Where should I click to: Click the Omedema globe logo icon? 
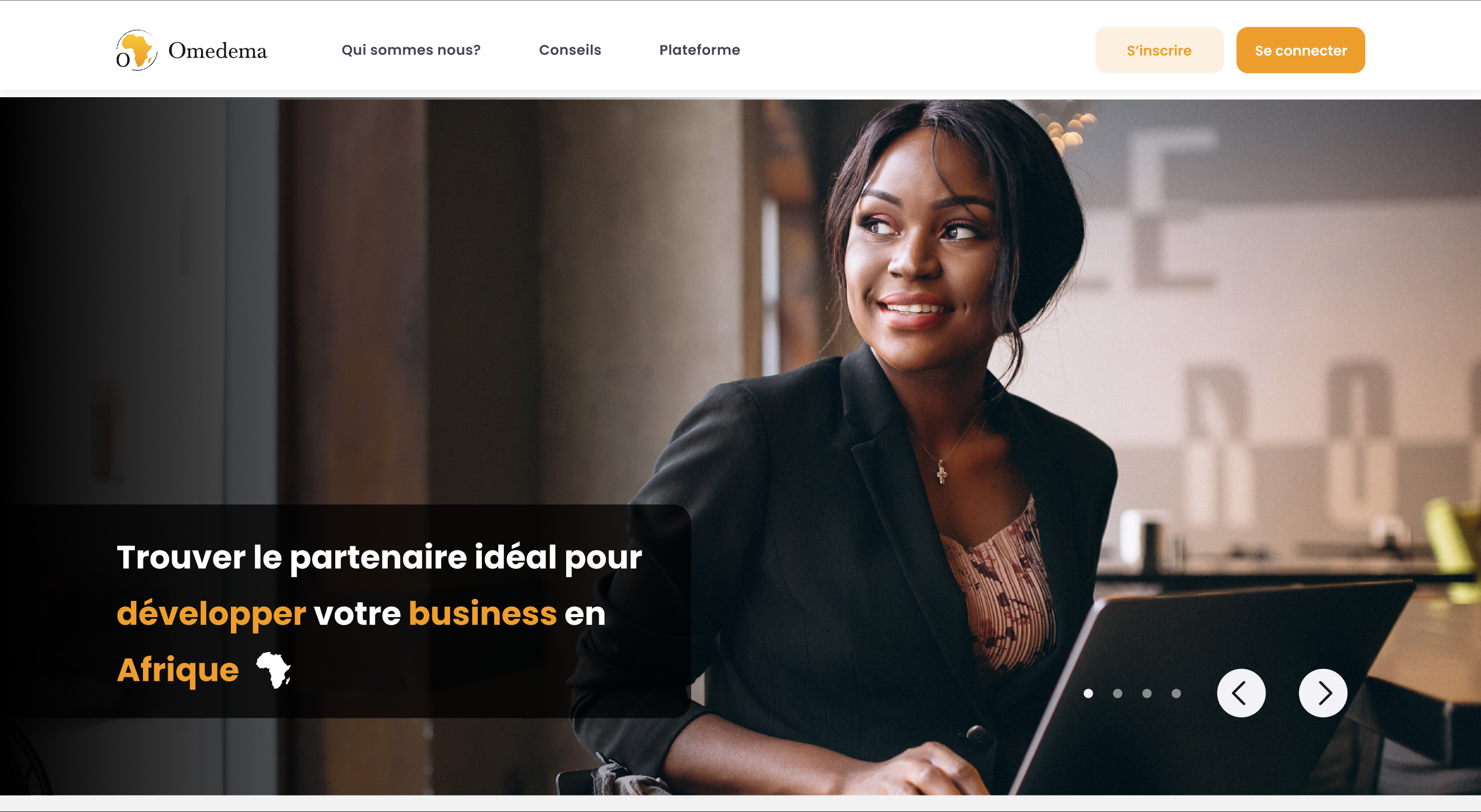pos(136,50)
